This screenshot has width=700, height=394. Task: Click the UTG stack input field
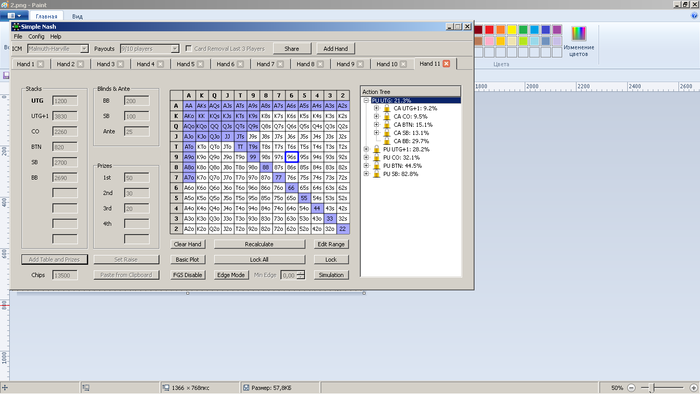65,101
